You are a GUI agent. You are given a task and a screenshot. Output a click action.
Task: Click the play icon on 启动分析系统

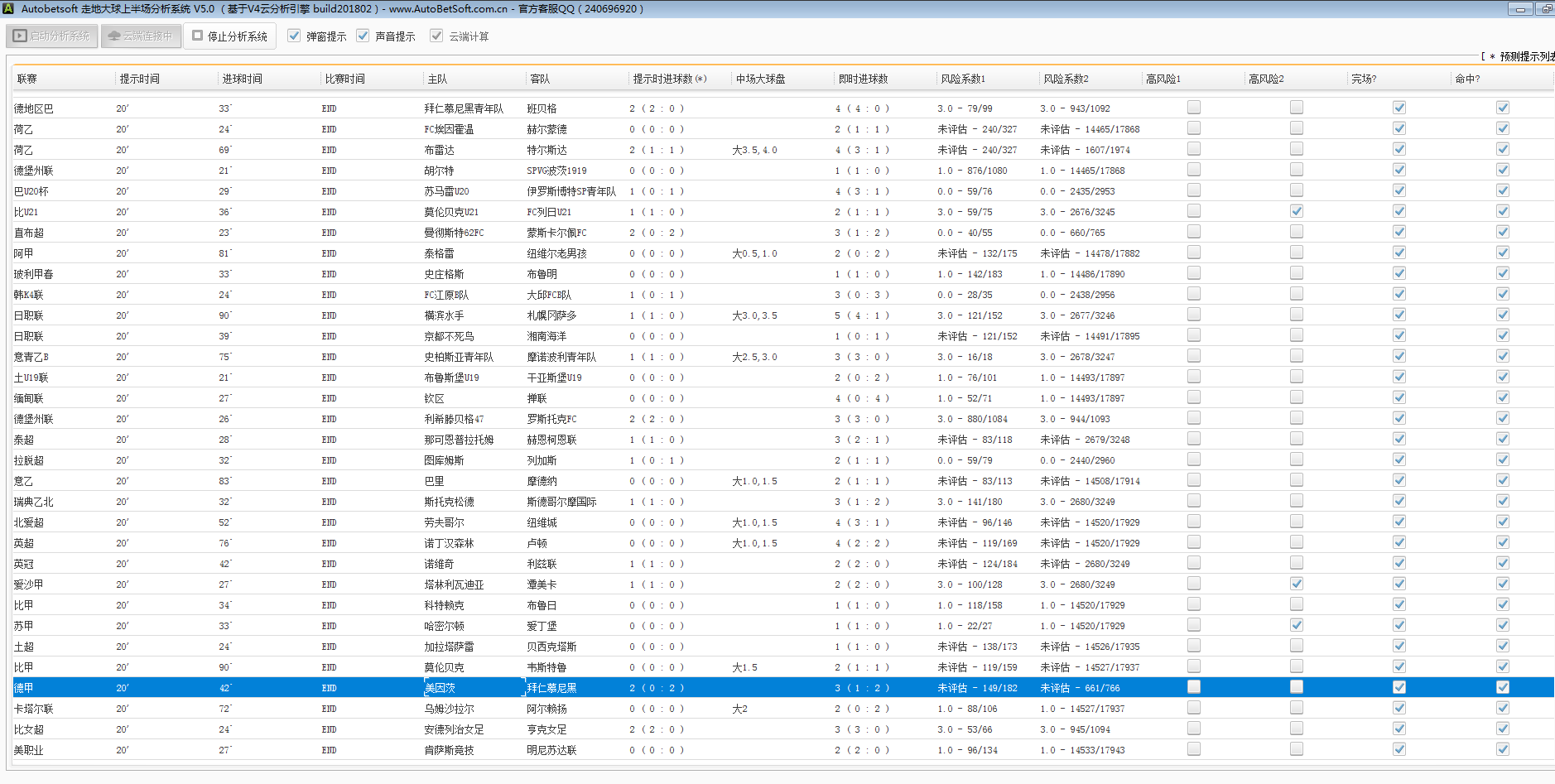pyautogui.click(x=20, y=36)
